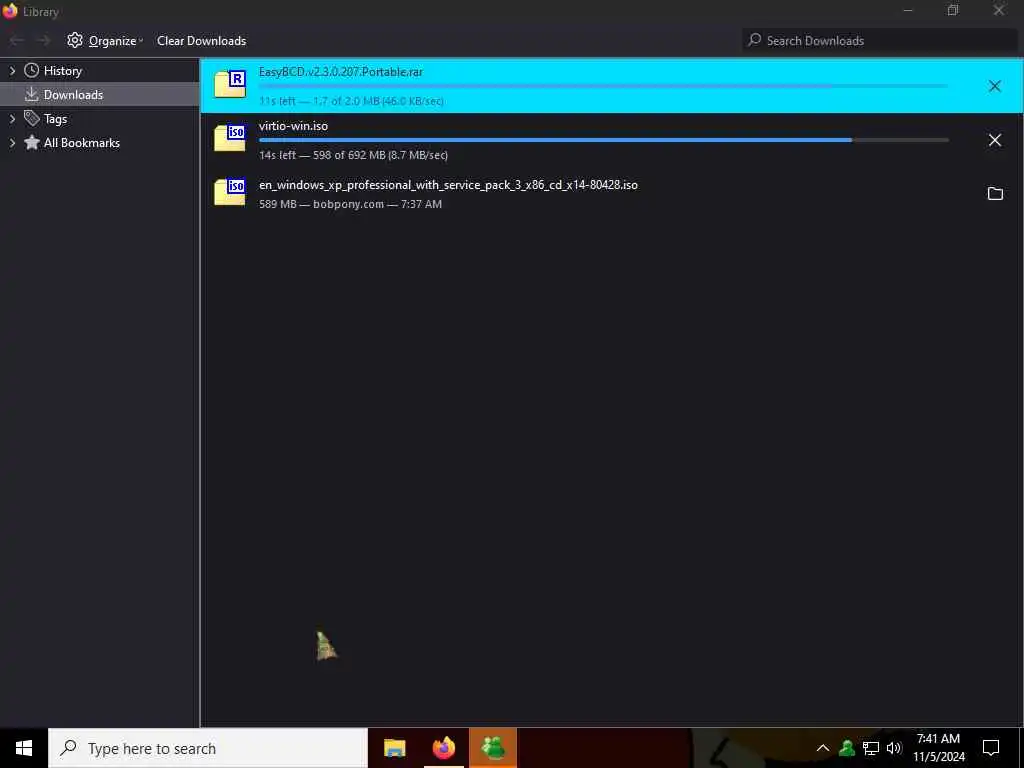The width and height of the screenshot is (1024, 768).
Task: Click the virtio-win.iso file icon
Action: (230, 138)
